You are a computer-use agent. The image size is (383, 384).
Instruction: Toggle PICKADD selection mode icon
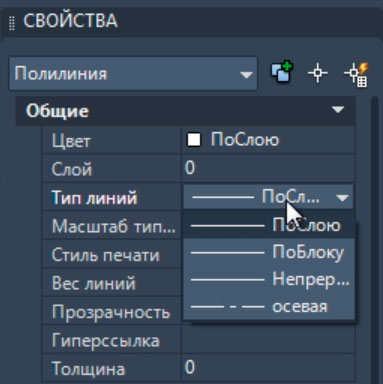tap(282, 72)
